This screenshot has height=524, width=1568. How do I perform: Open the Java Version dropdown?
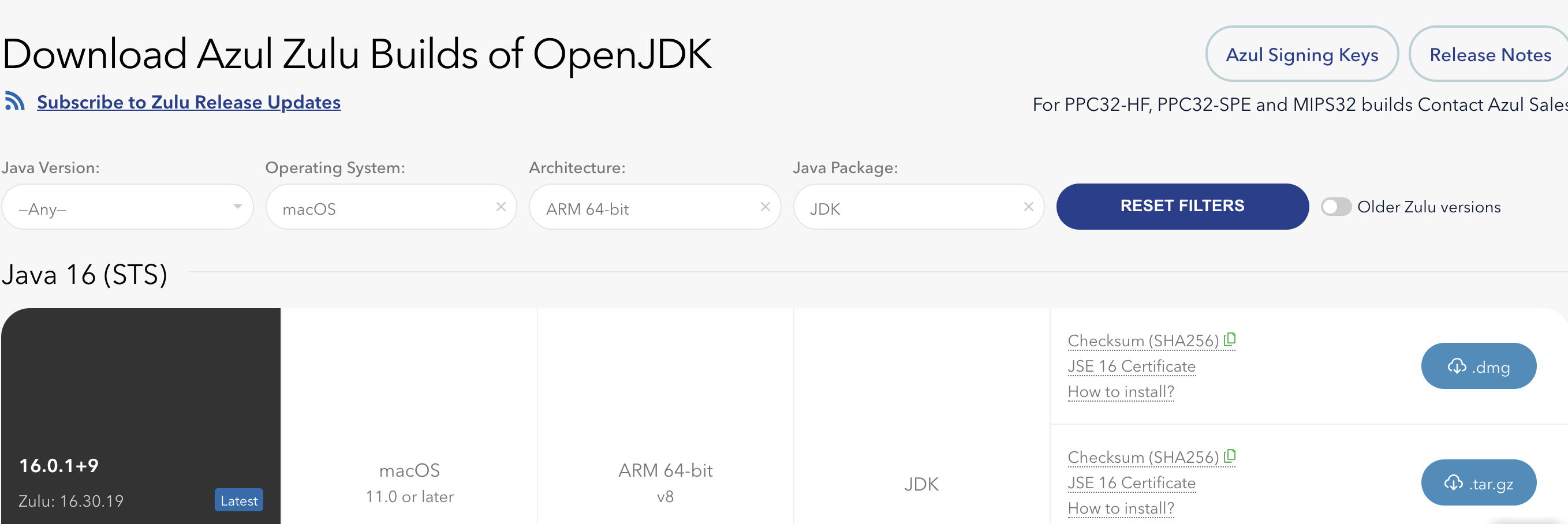point(127,207)
